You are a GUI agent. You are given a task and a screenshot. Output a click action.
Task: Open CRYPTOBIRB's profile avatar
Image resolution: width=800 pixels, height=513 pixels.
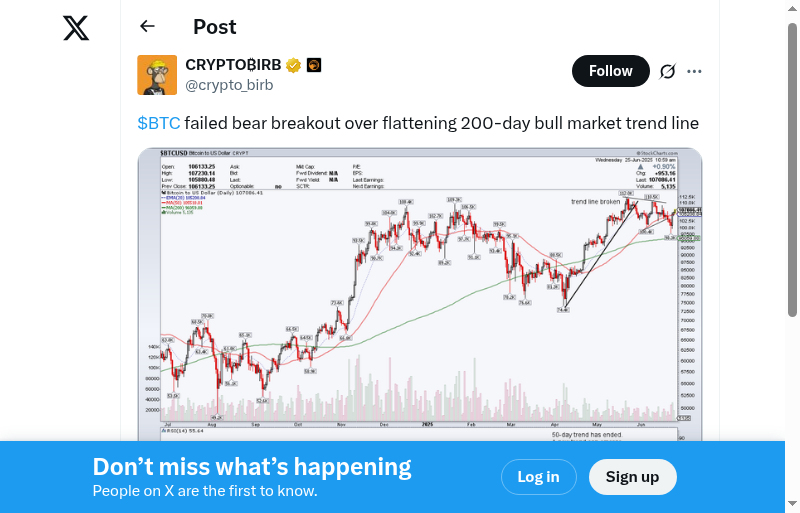pos(157,75)
